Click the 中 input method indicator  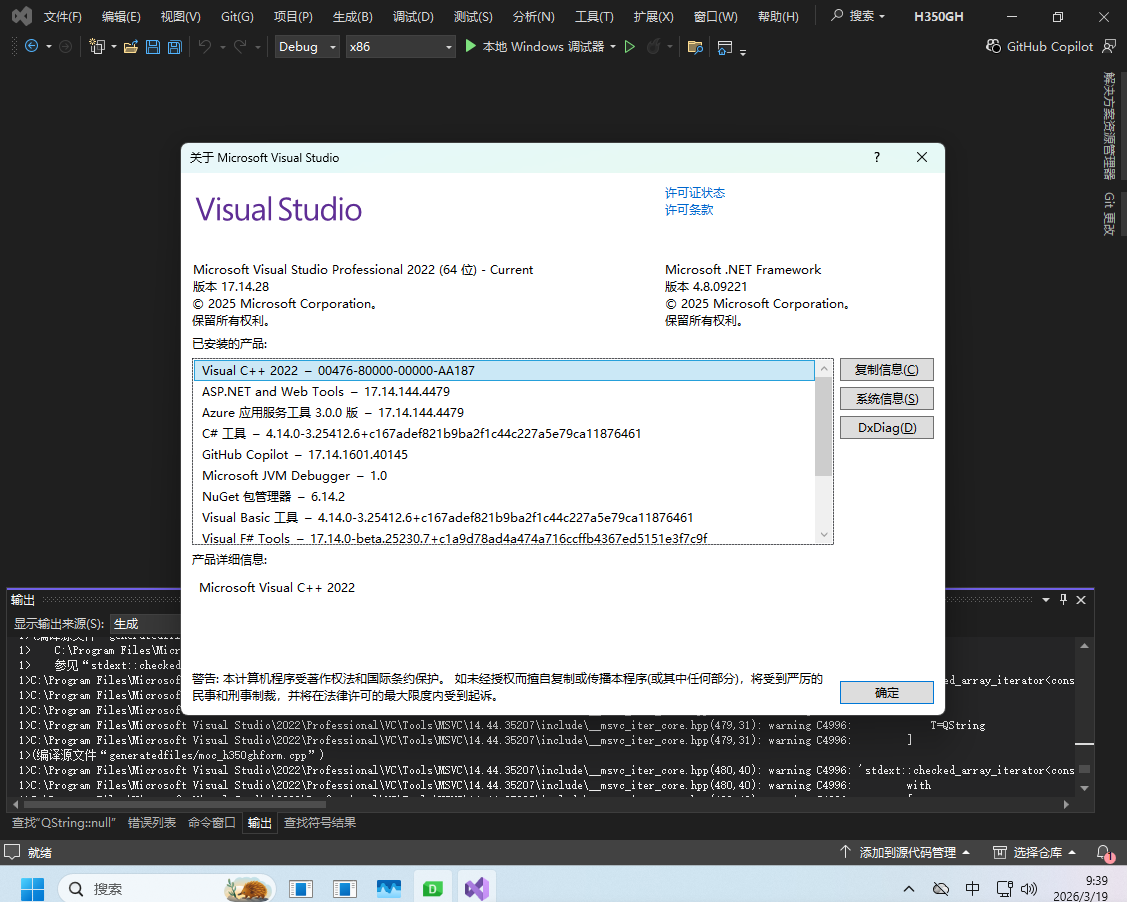pos(972,889)
